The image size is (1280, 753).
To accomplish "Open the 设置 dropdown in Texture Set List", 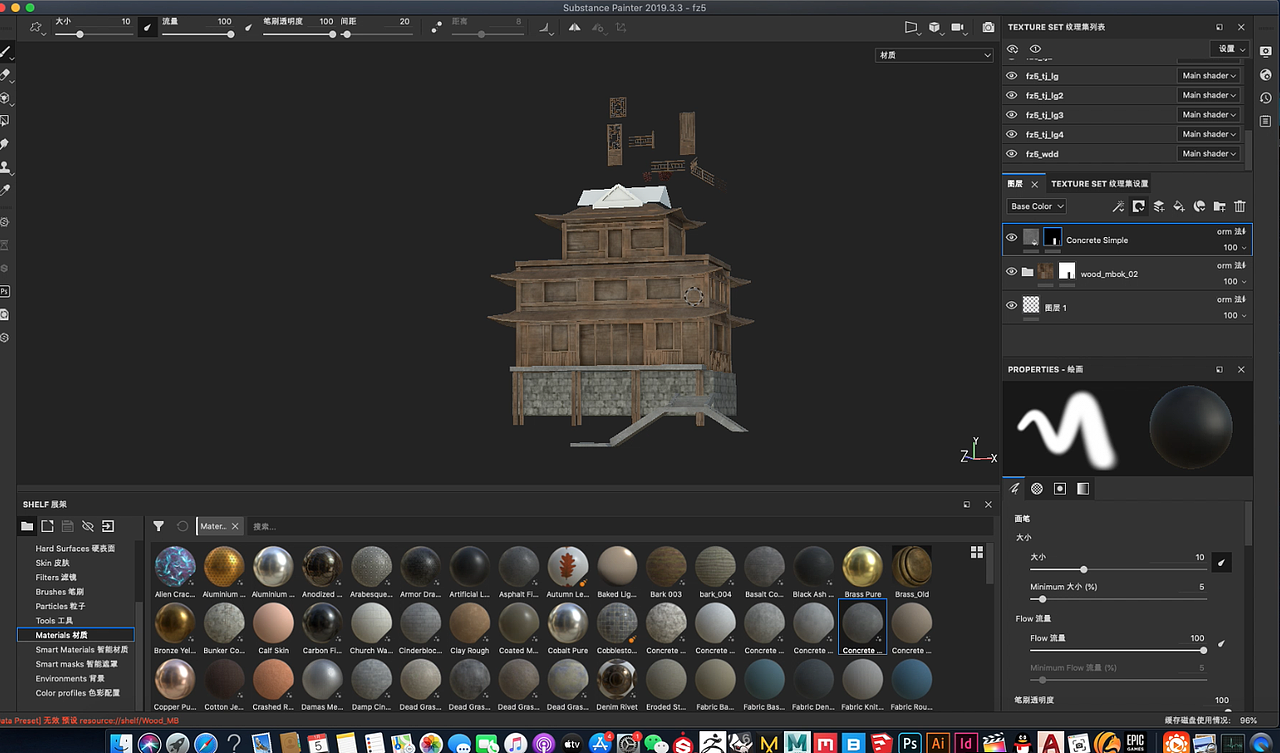I will click(1230, 49).
